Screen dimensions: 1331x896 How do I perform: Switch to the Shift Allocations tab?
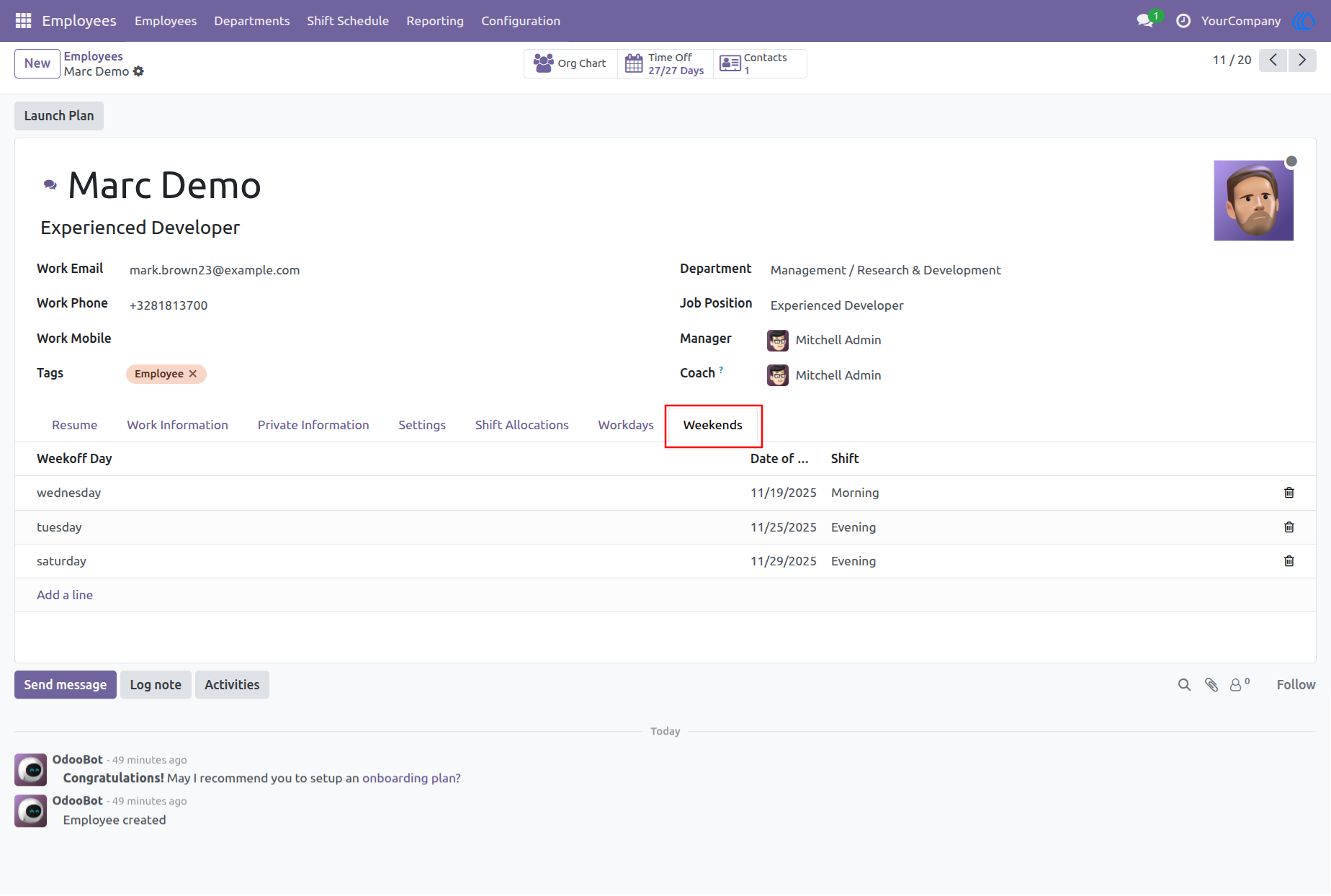521,425
